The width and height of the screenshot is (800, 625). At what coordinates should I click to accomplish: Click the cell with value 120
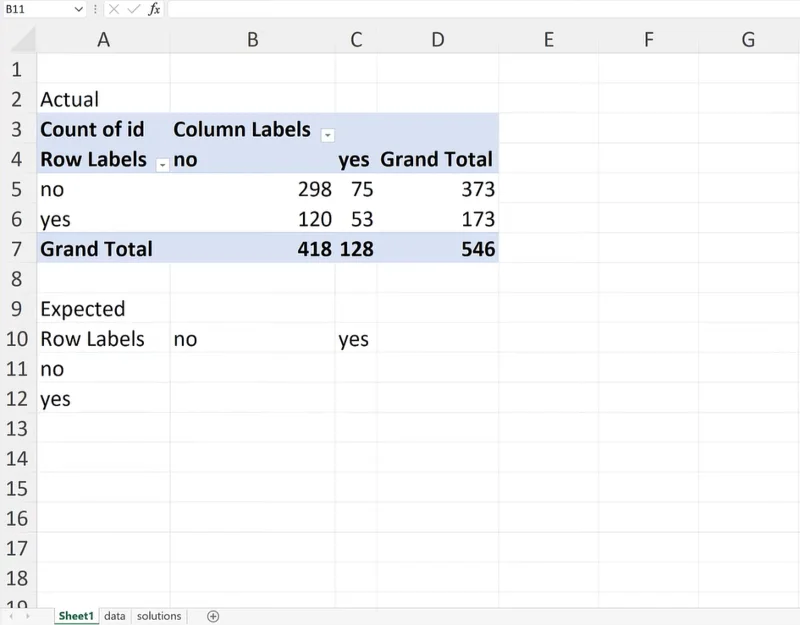[x=253, y=219]
